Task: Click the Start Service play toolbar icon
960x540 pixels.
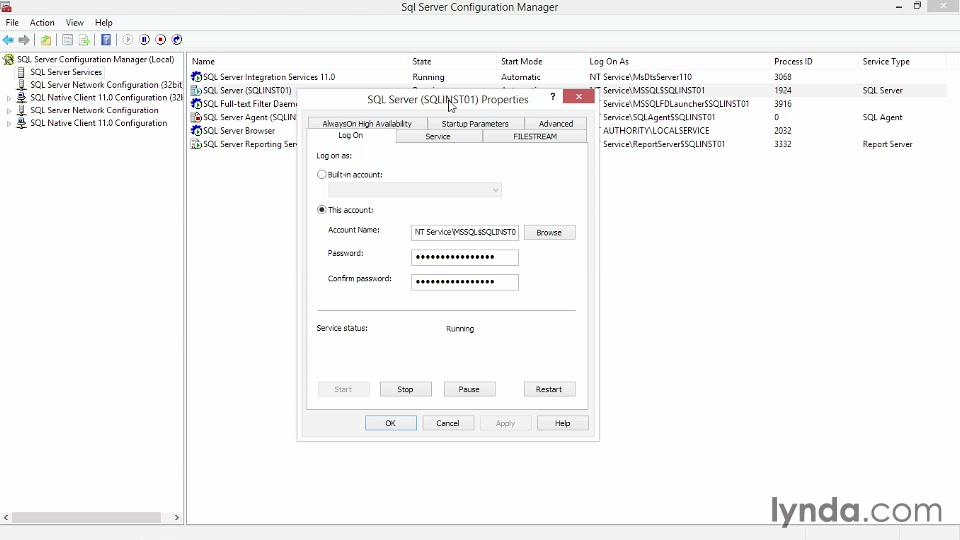Action: pyautogui.click(x=127, y=40)
